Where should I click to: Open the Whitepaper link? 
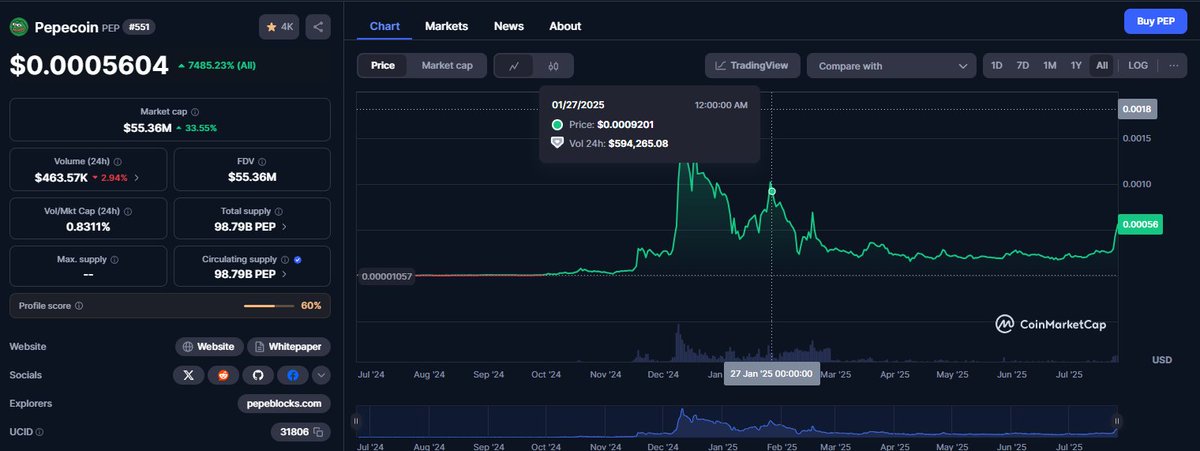pyautogui.click(x=289, y=347)
